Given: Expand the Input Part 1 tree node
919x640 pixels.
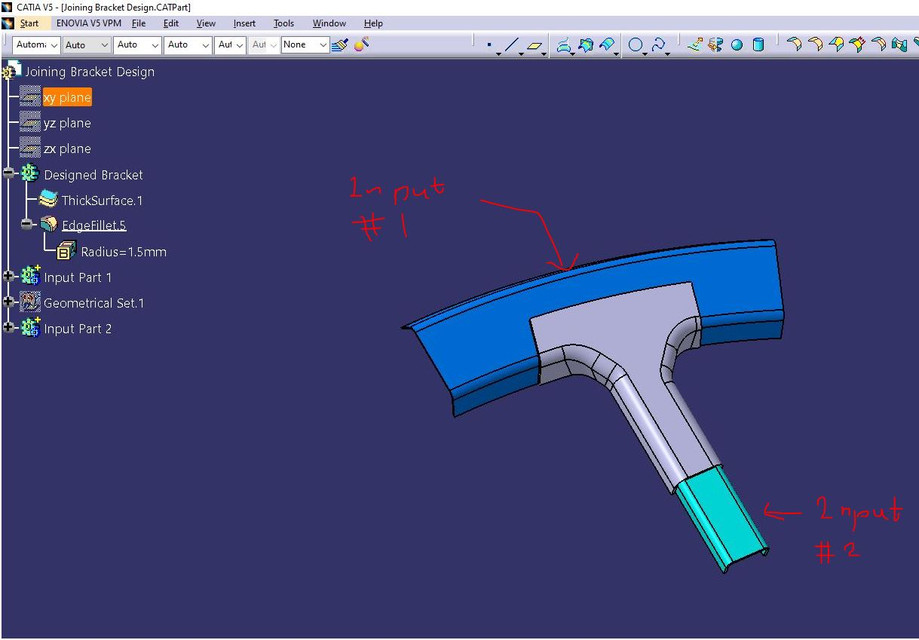Looking at the screenshot, I should coord(8,277).
